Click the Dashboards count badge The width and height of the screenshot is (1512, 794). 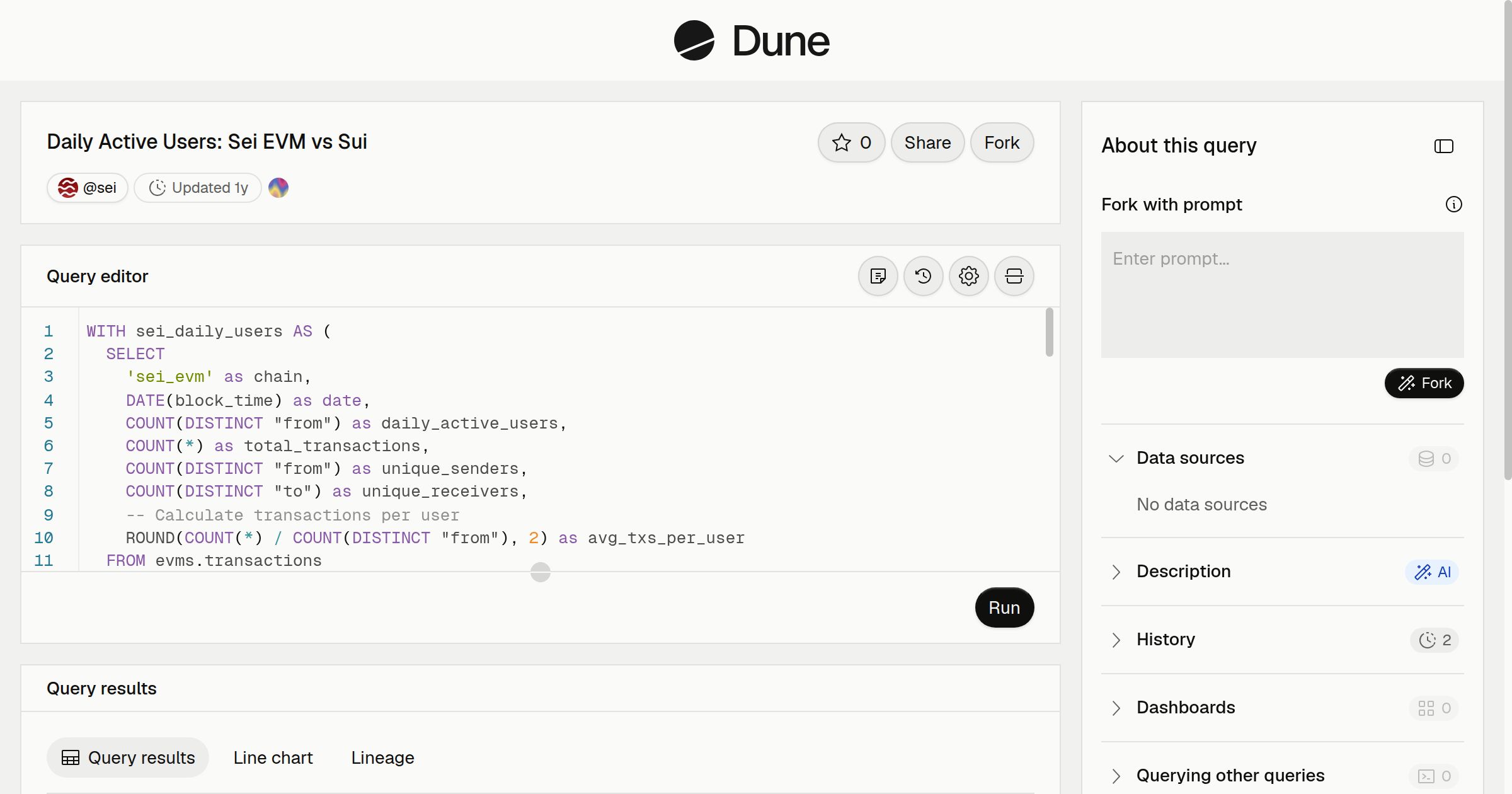(1434, 708)
